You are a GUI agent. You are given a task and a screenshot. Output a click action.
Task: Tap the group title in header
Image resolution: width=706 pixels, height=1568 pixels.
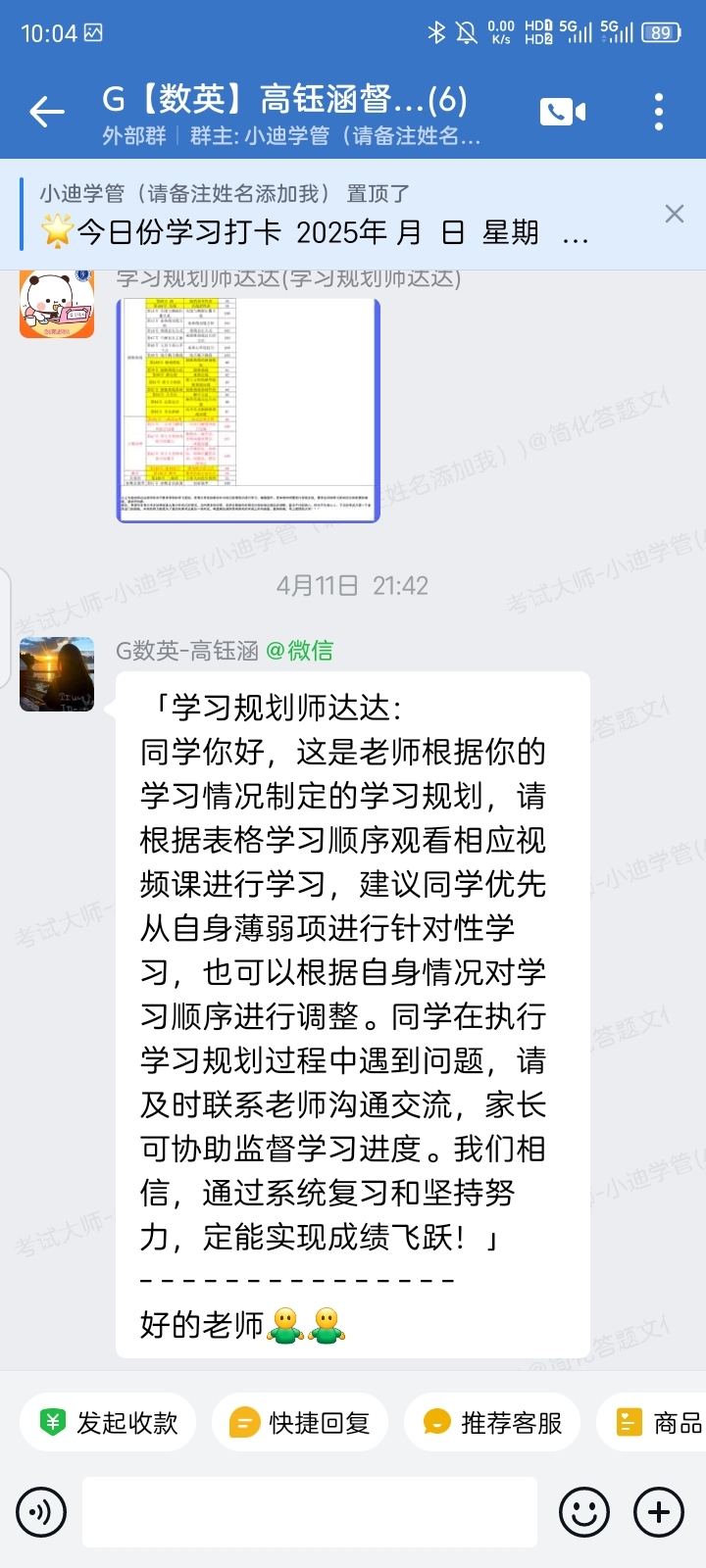pyautogui.click(x=284, y=99)
